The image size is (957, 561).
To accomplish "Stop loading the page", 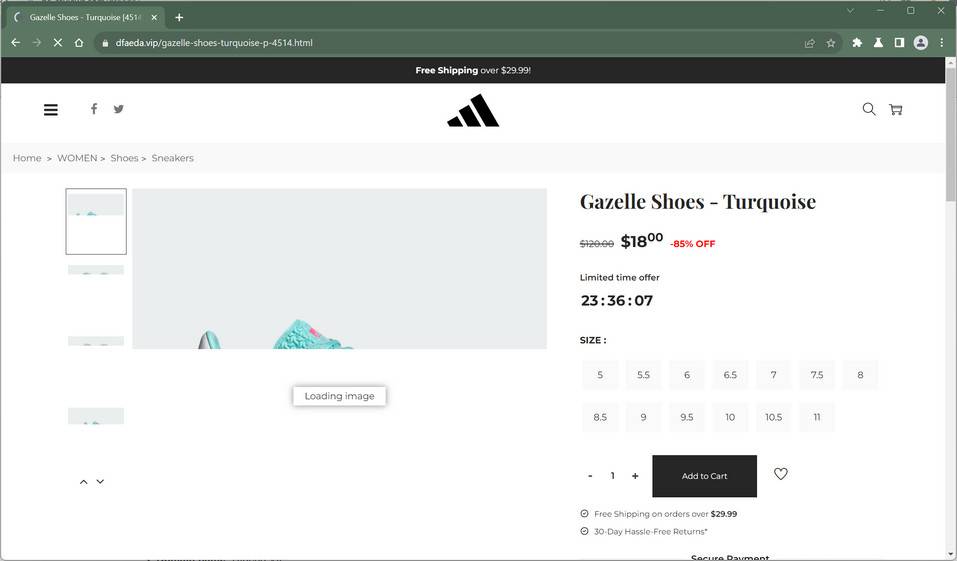I will (x=57, y=43).
